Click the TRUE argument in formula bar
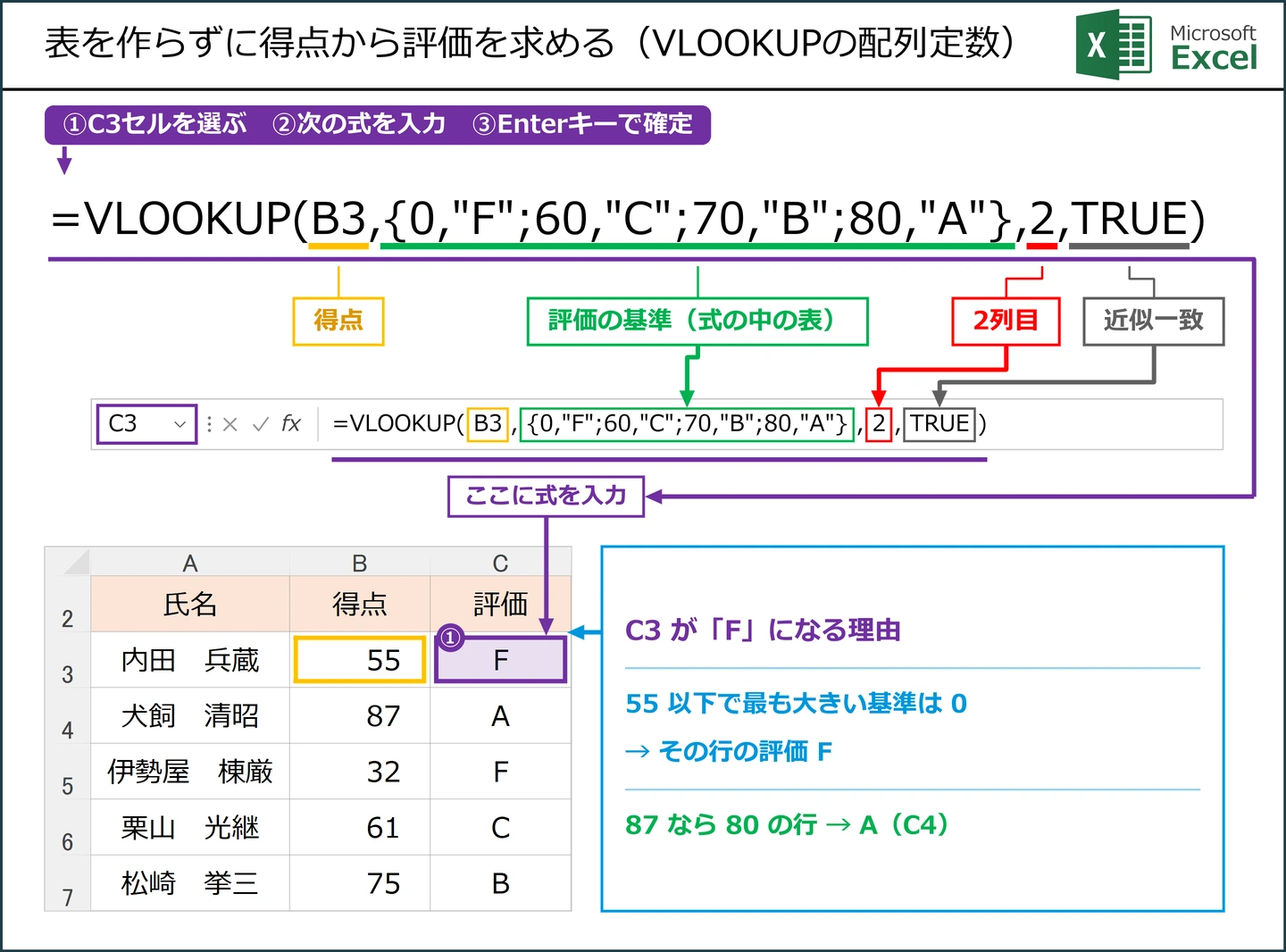 pos(939,423)
